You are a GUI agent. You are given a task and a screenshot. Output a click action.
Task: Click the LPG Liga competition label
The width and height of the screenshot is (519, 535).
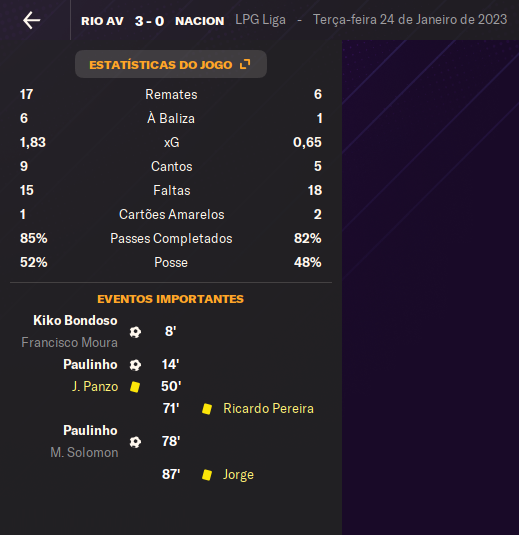260,20
